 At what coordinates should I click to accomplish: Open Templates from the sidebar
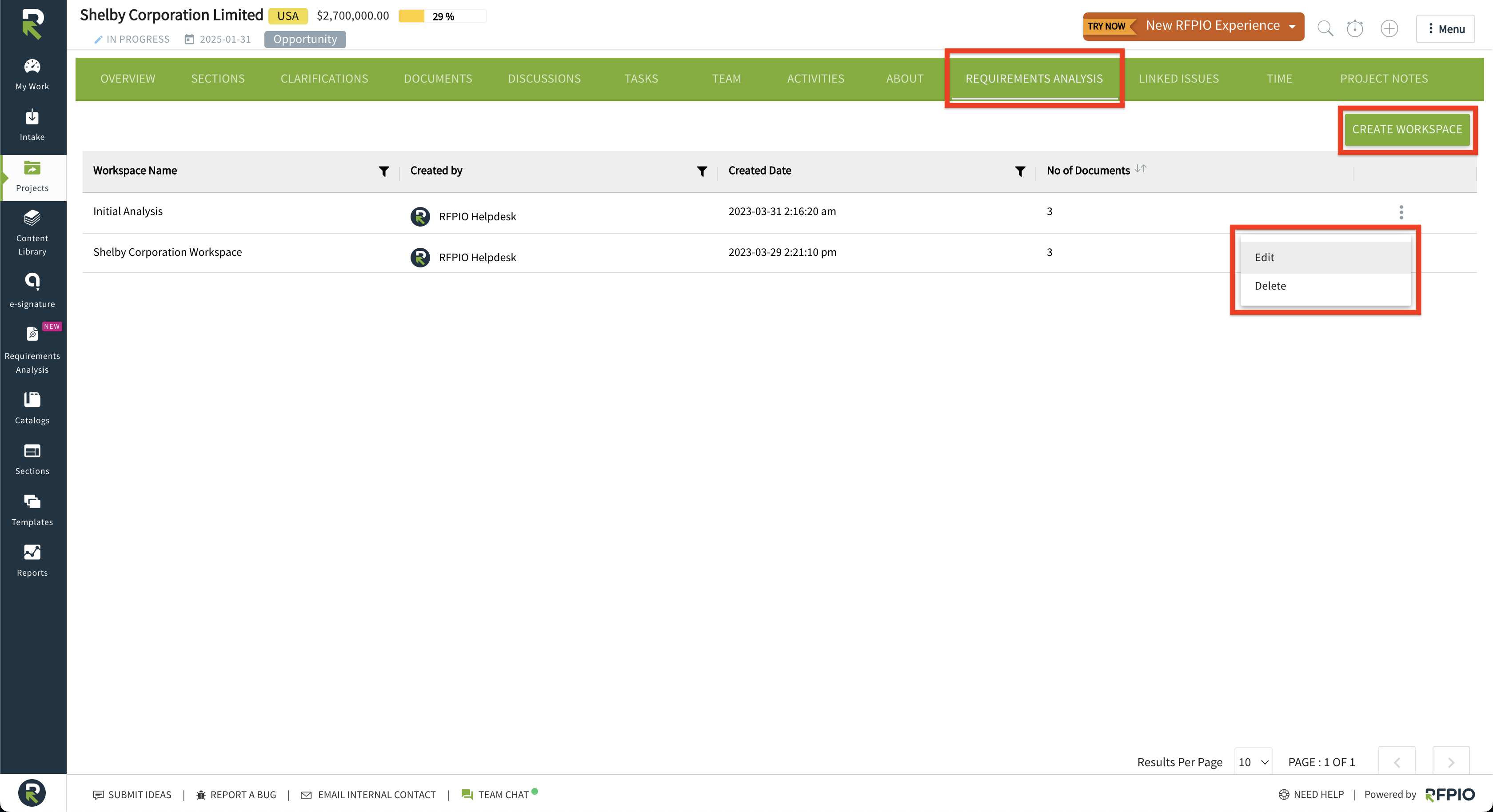click(x=32, y=510)
